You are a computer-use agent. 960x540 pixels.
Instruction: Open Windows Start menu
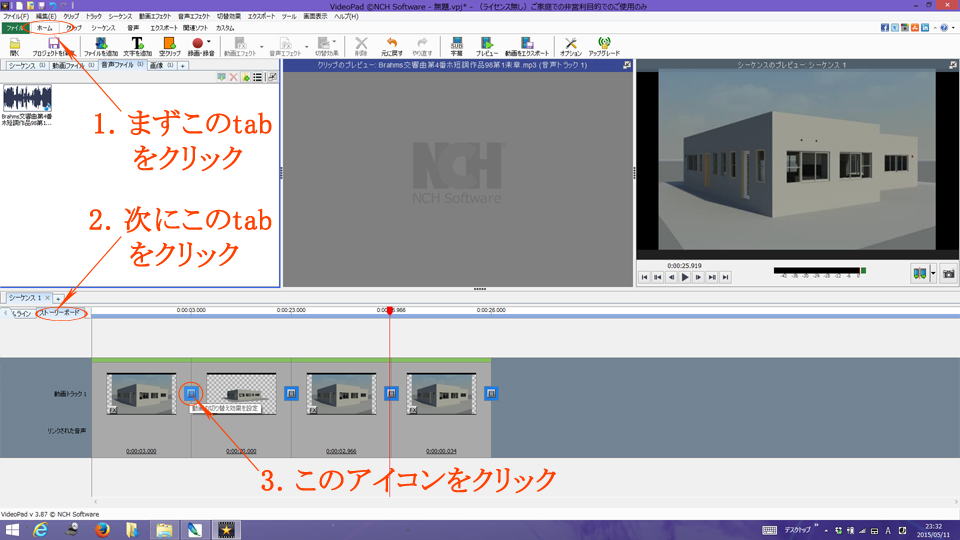coord(12,530)
